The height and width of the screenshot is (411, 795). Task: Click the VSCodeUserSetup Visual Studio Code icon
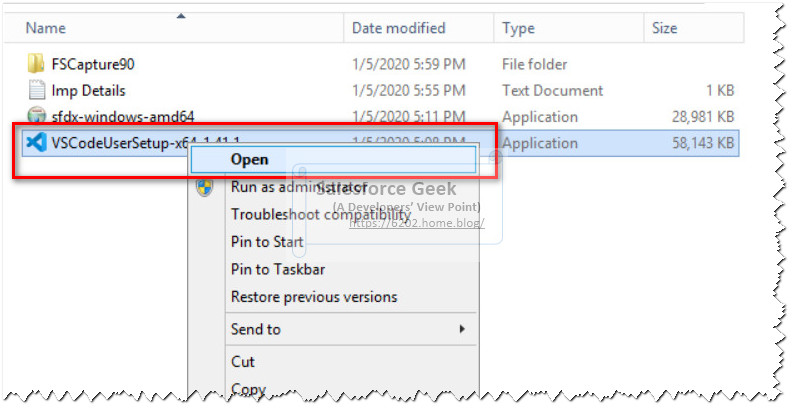click(x=36, y=142)
